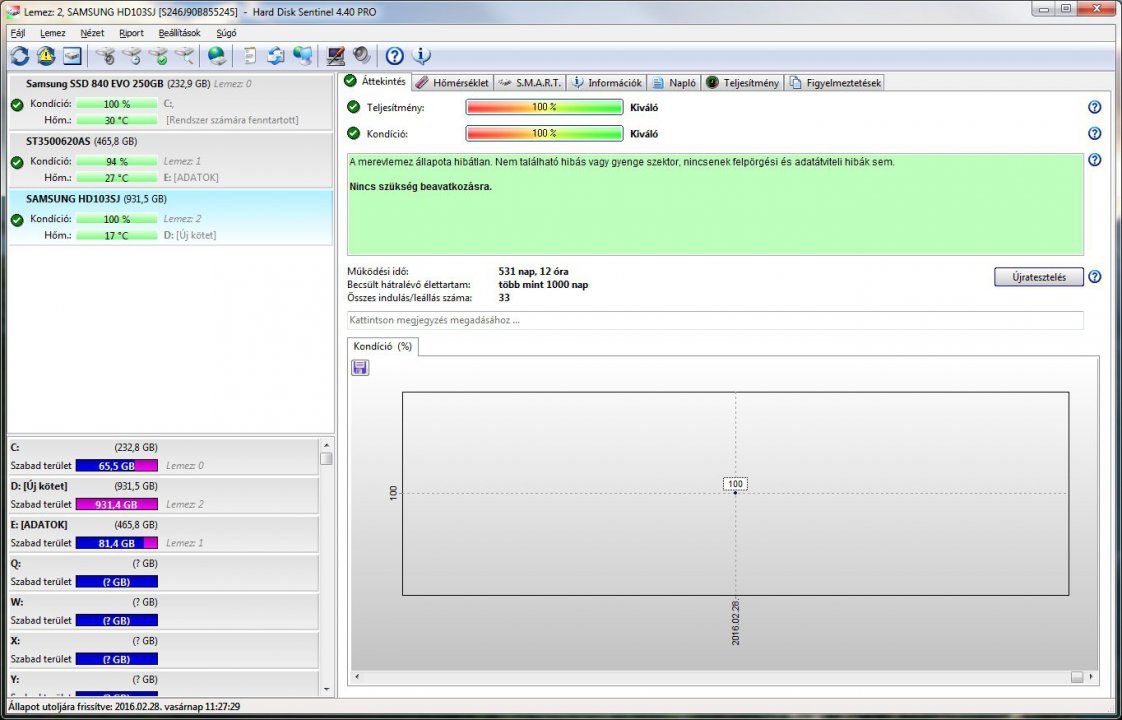Image resolution: width=1122 pixels, height=720 pixels.
Task: Click the report document toolbar icon
Action: (x=249, y=56)
